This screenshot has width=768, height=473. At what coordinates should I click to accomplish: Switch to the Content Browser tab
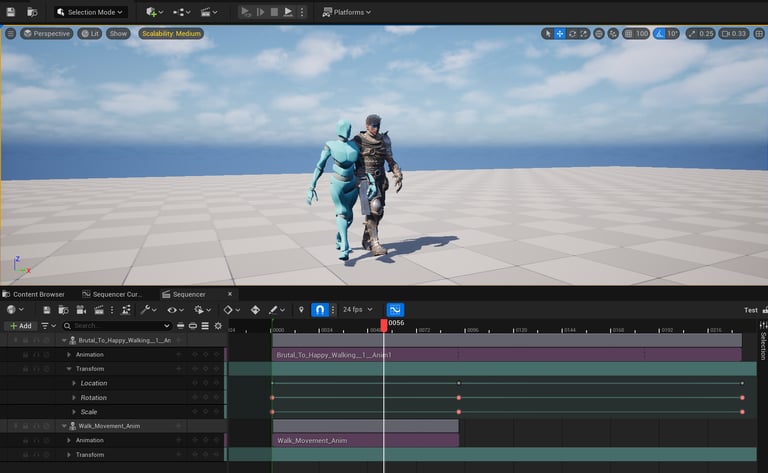[x=38, y=294]
